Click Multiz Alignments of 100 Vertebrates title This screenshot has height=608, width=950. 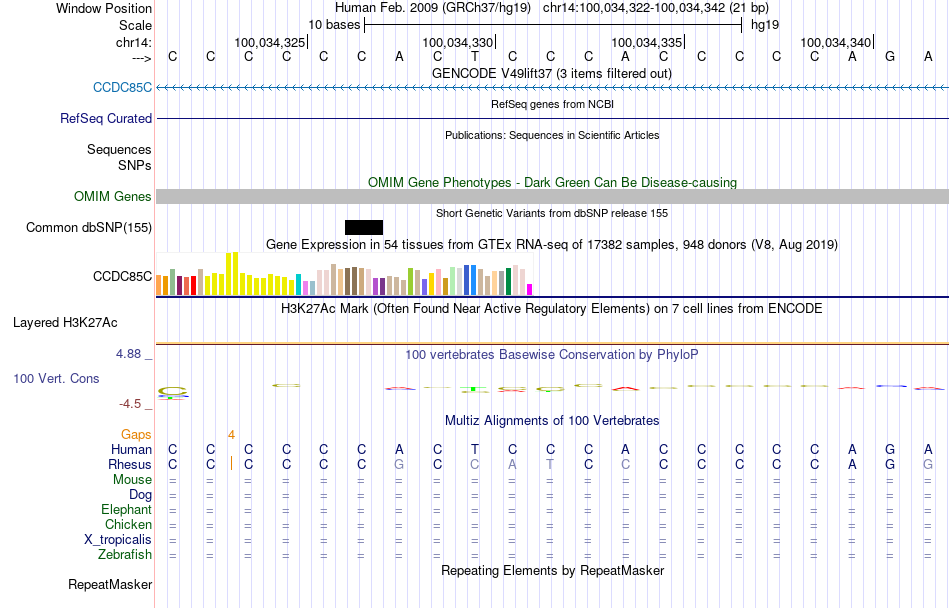tap(552, 420)
